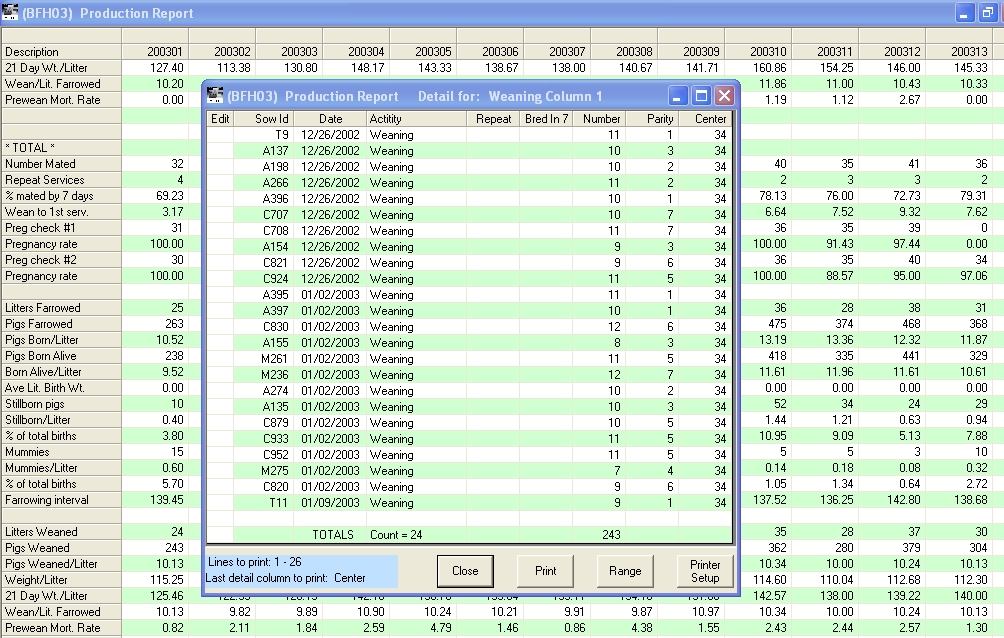Click the Actitity column header
Screen dimensions: 1004x638
click(x=416, y=119)
